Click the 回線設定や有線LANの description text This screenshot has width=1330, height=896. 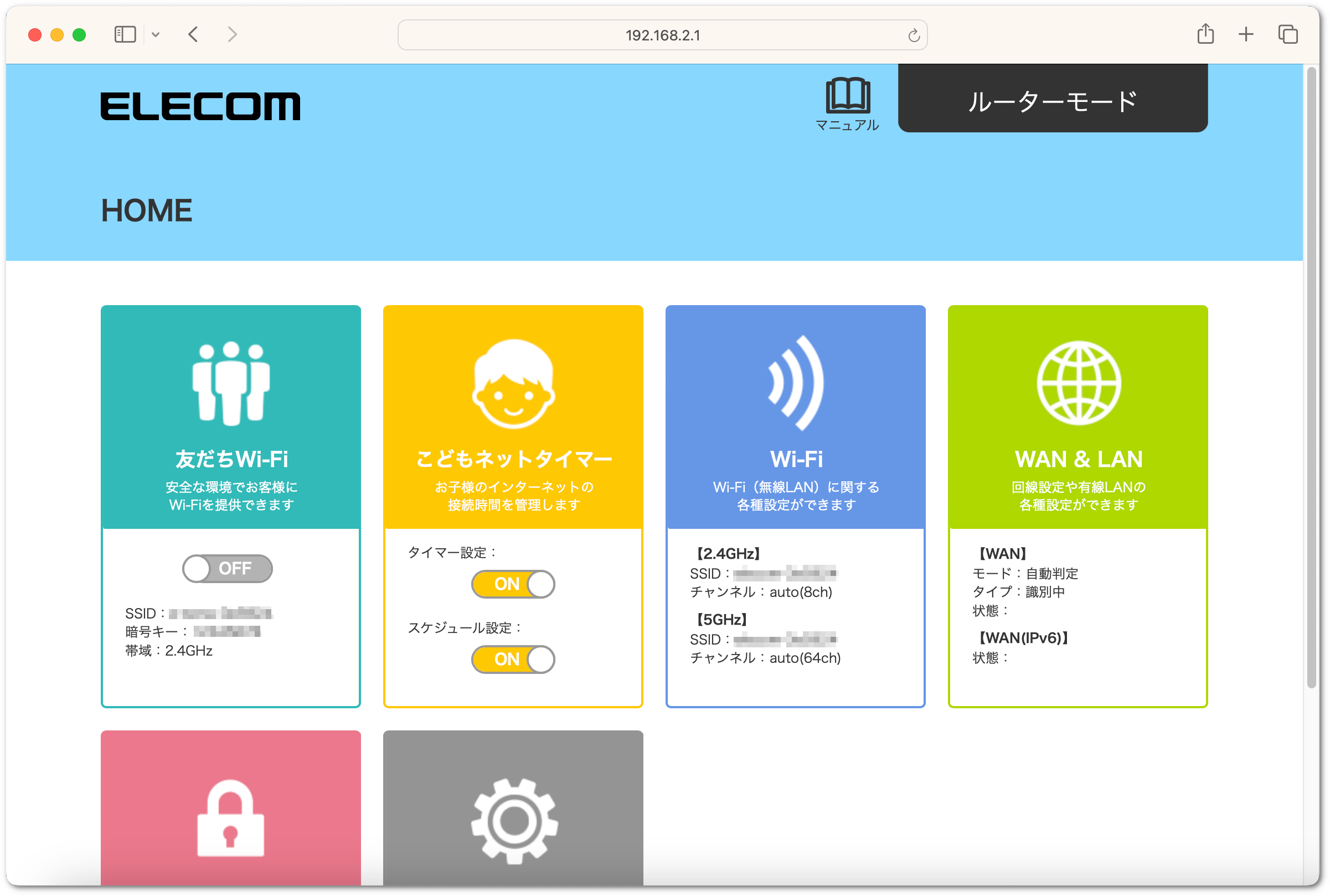point(1079,487)
